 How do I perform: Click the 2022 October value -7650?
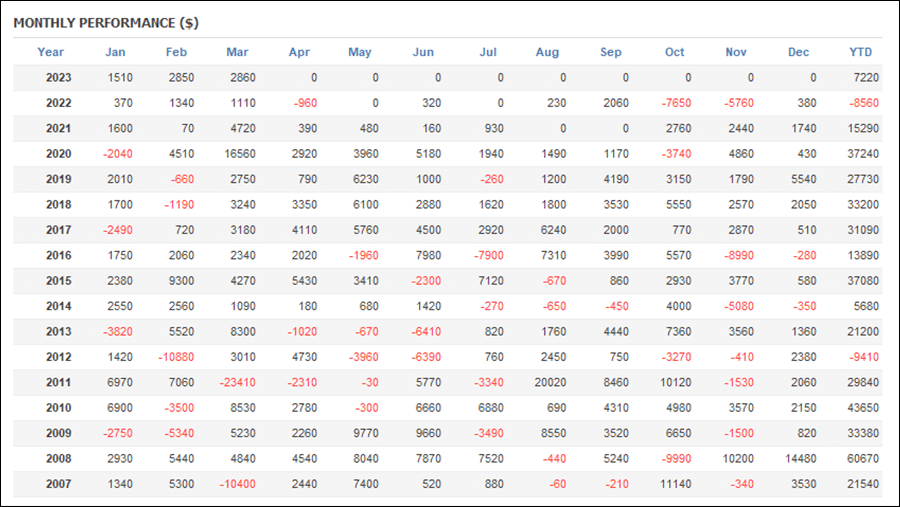676,103
